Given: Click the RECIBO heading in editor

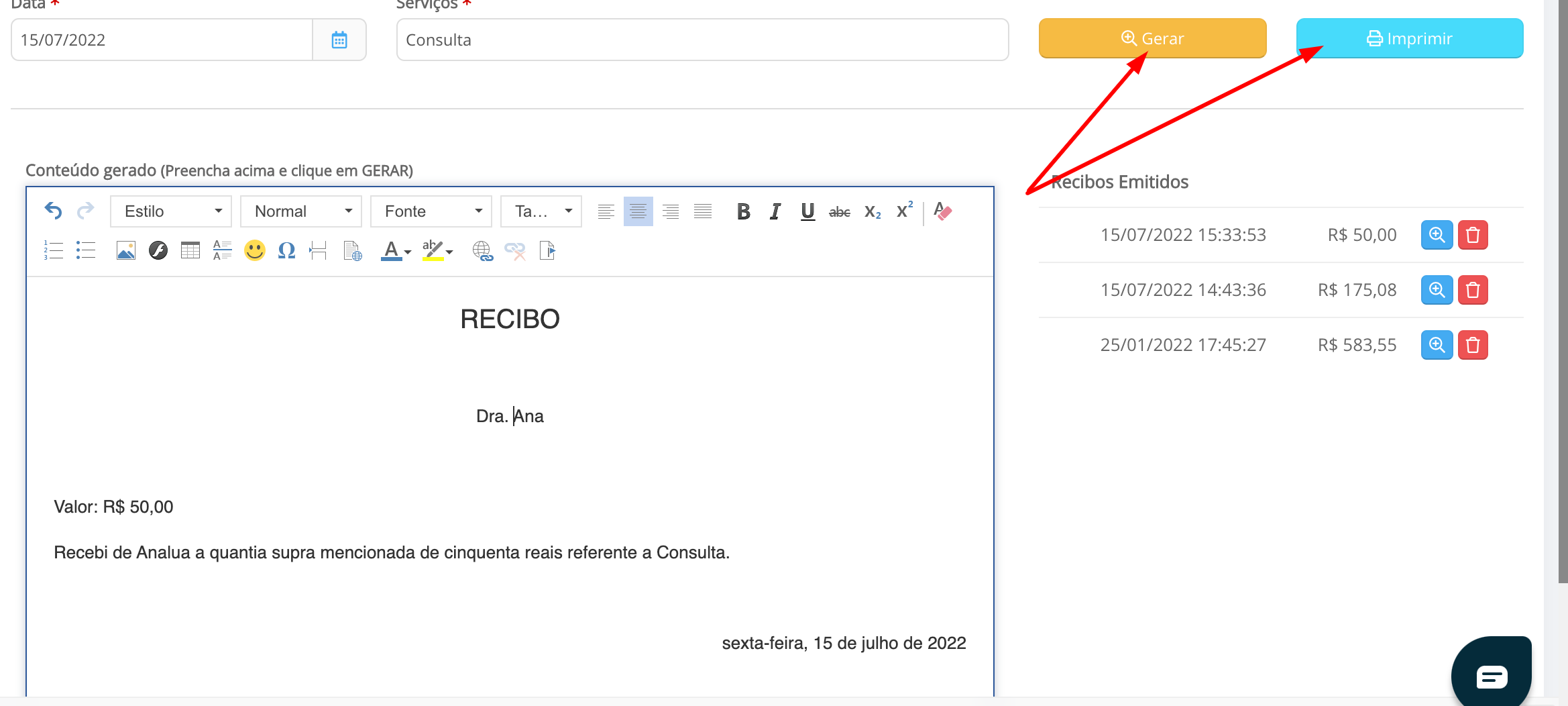Looking at the screenshot, I should click(510, 319).
